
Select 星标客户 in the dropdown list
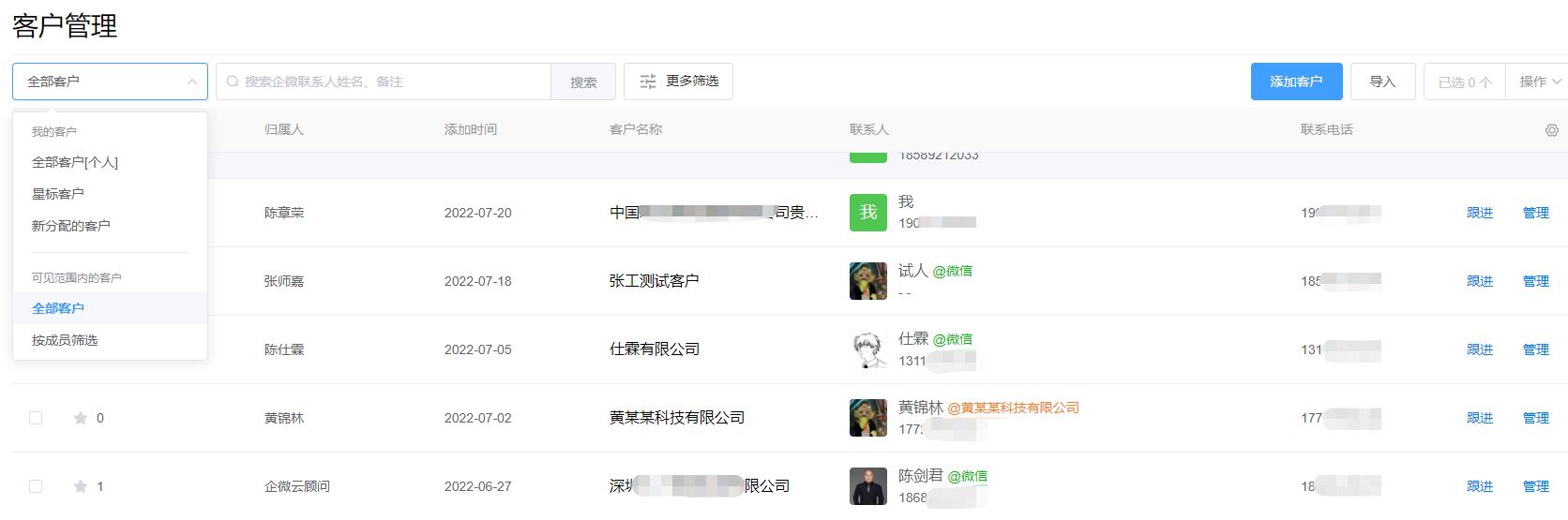(x=58, y=194)
